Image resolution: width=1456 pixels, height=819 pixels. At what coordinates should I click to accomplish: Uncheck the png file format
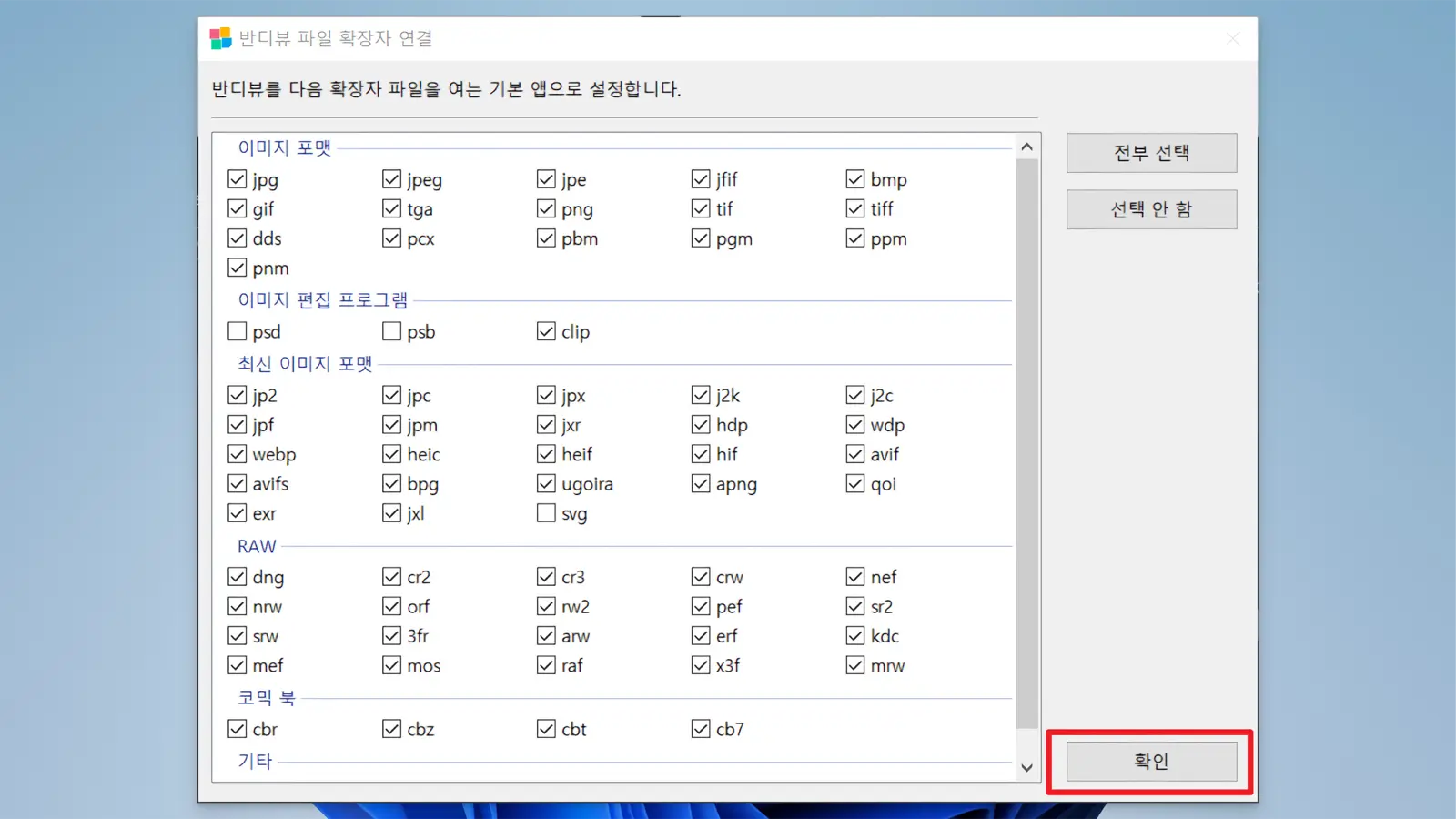click(x=546, y=208)
